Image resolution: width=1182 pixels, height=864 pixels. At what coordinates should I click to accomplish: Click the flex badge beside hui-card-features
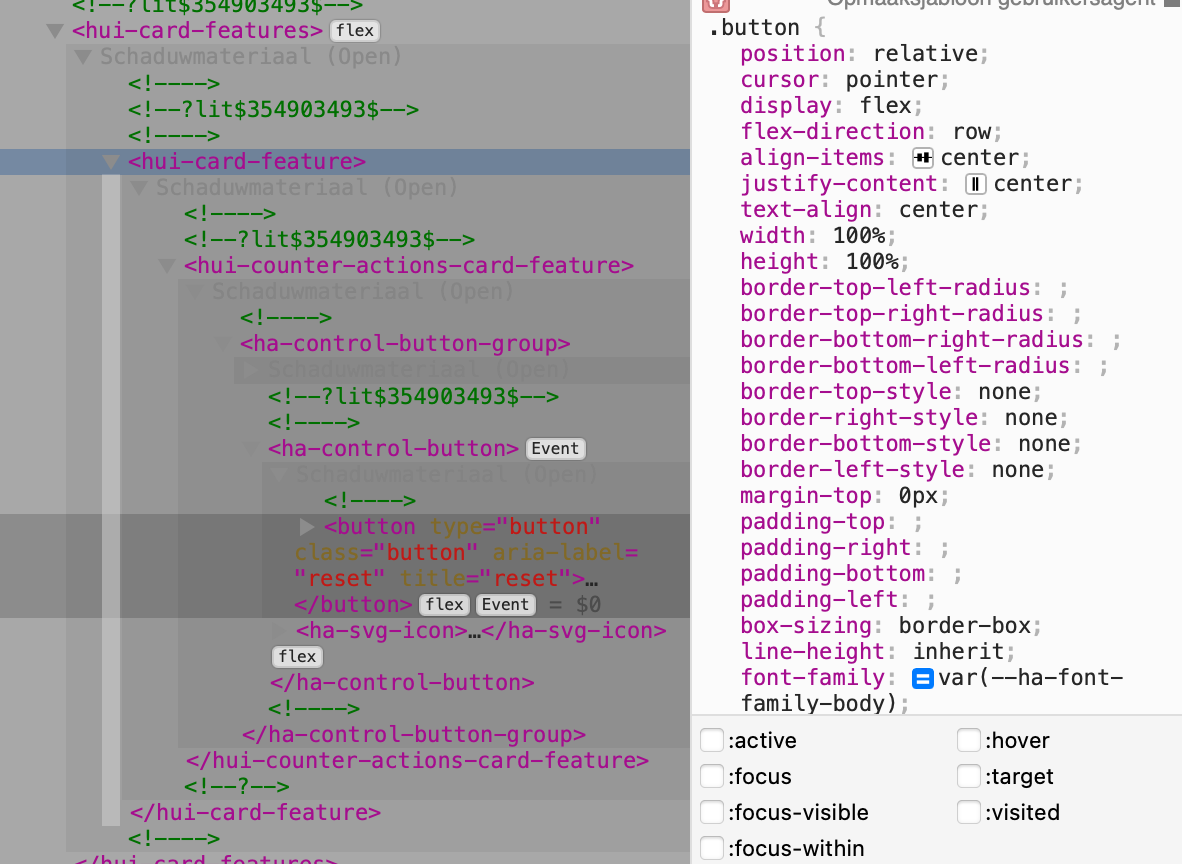[x=354, y=31]
